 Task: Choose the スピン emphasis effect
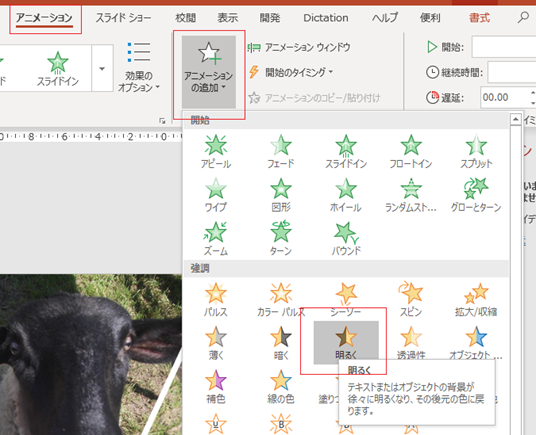(411, 300)
